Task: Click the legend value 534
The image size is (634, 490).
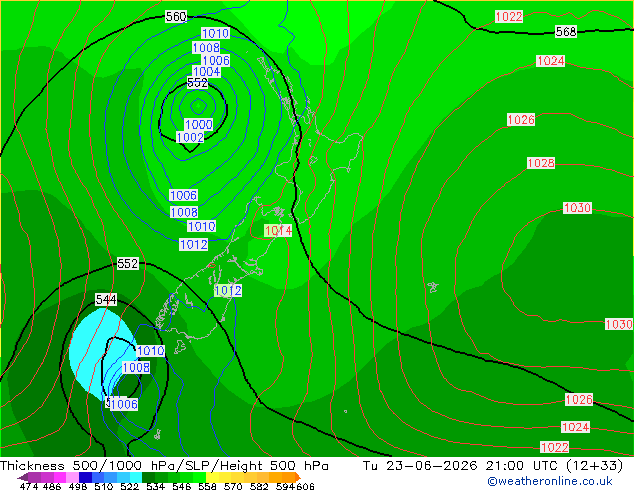Action: coord(155,486)
